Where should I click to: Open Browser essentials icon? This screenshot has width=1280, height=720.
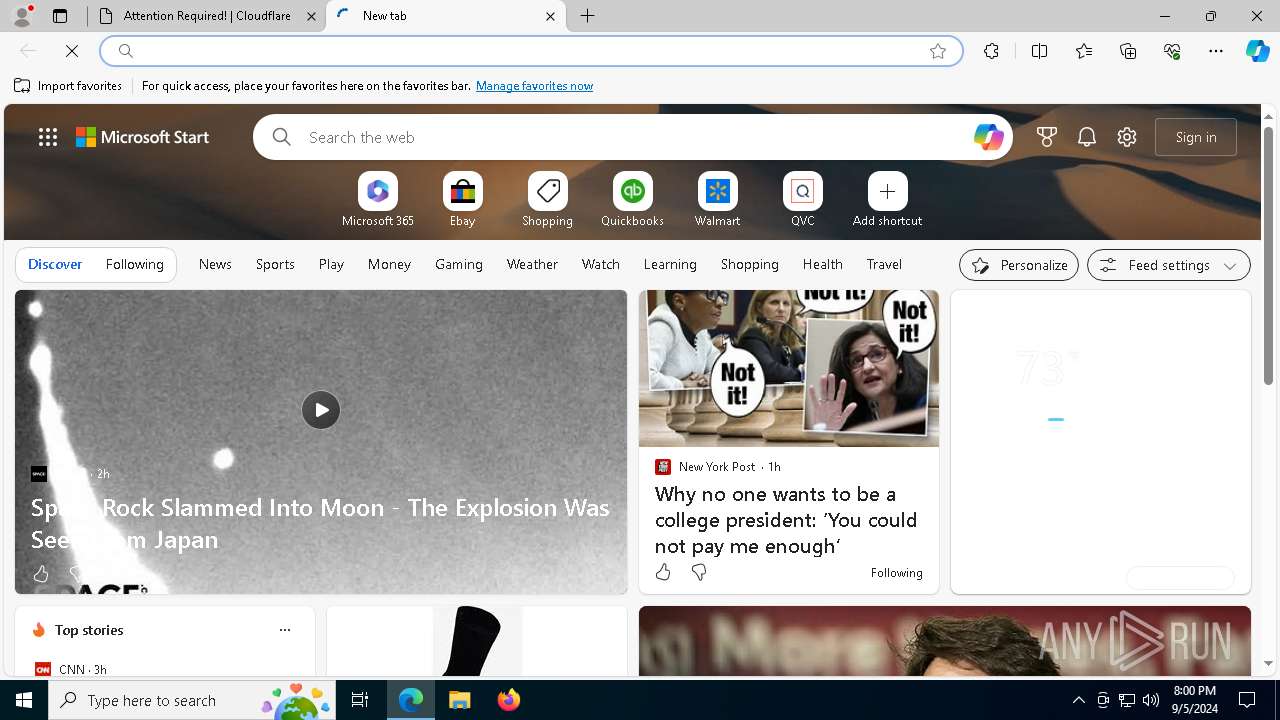[1172, 51]
